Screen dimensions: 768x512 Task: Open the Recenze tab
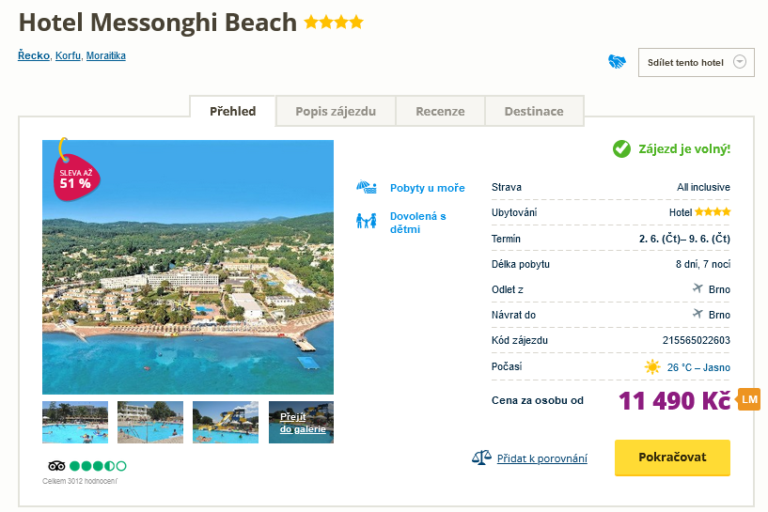pos(440,112)
